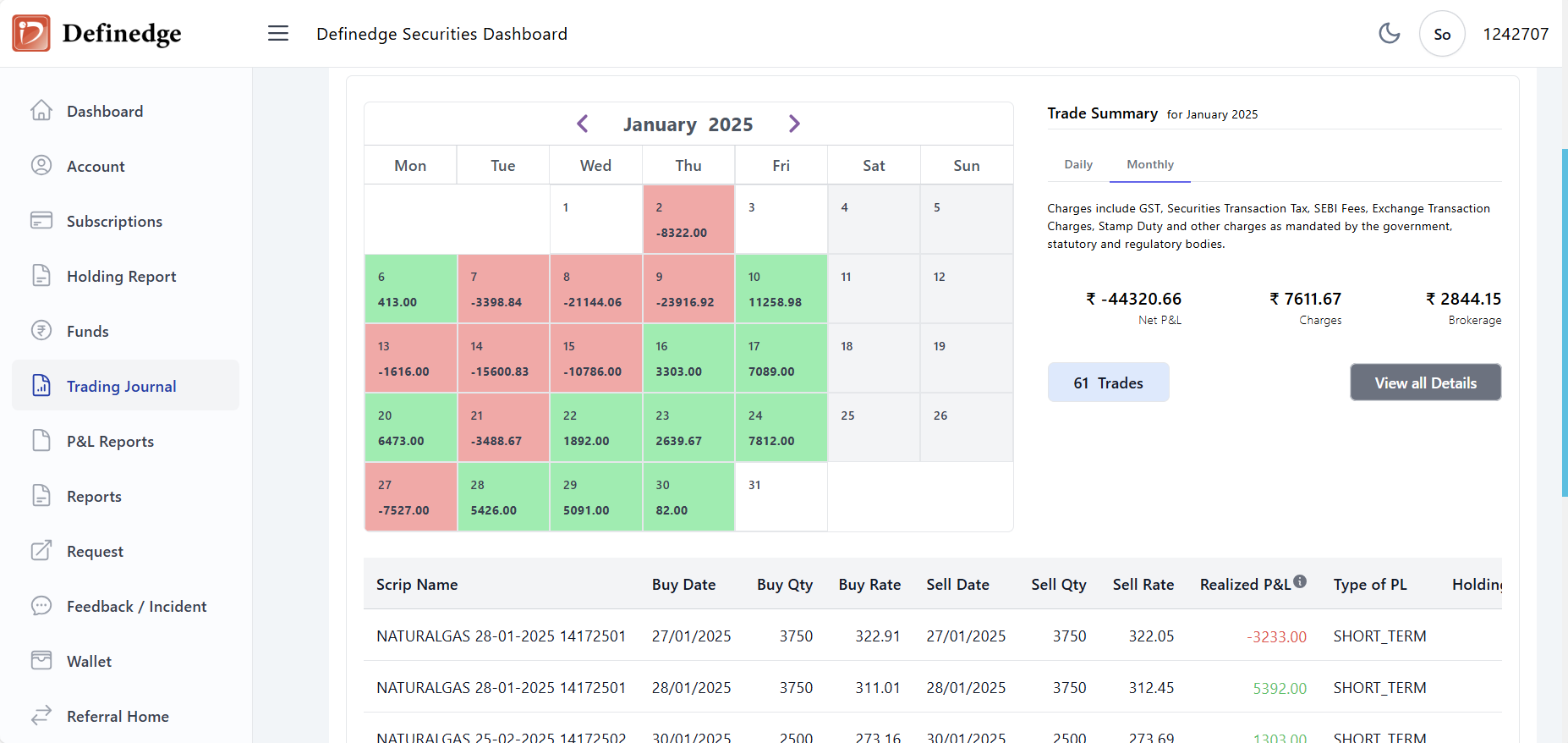Click the Dashboard home icon
This screenshot has height=743, width=1568.
(41, 111)
